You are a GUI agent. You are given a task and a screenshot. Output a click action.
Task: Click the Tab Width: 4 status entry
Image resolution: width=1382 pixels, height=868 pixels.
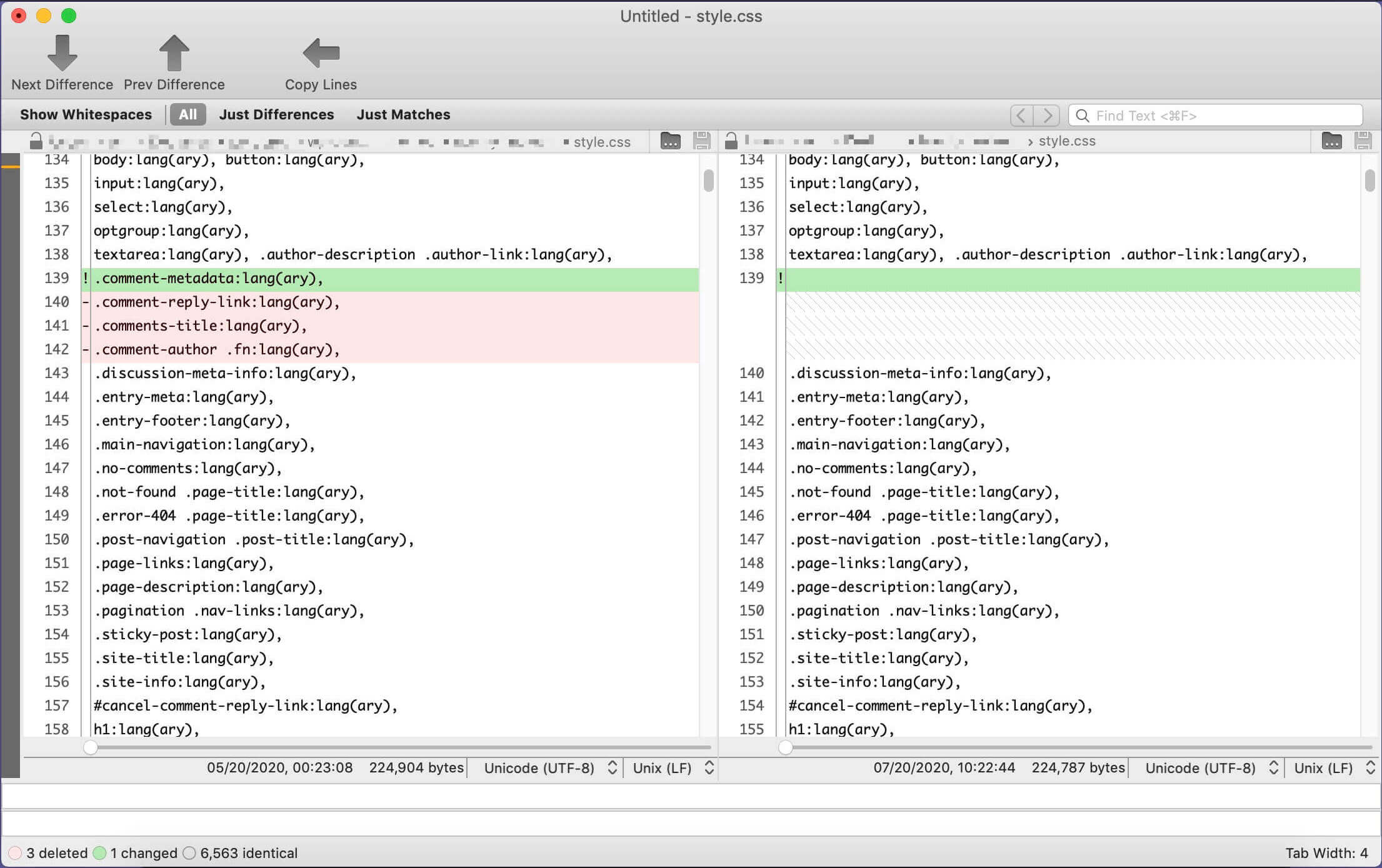click(1326, 853)
